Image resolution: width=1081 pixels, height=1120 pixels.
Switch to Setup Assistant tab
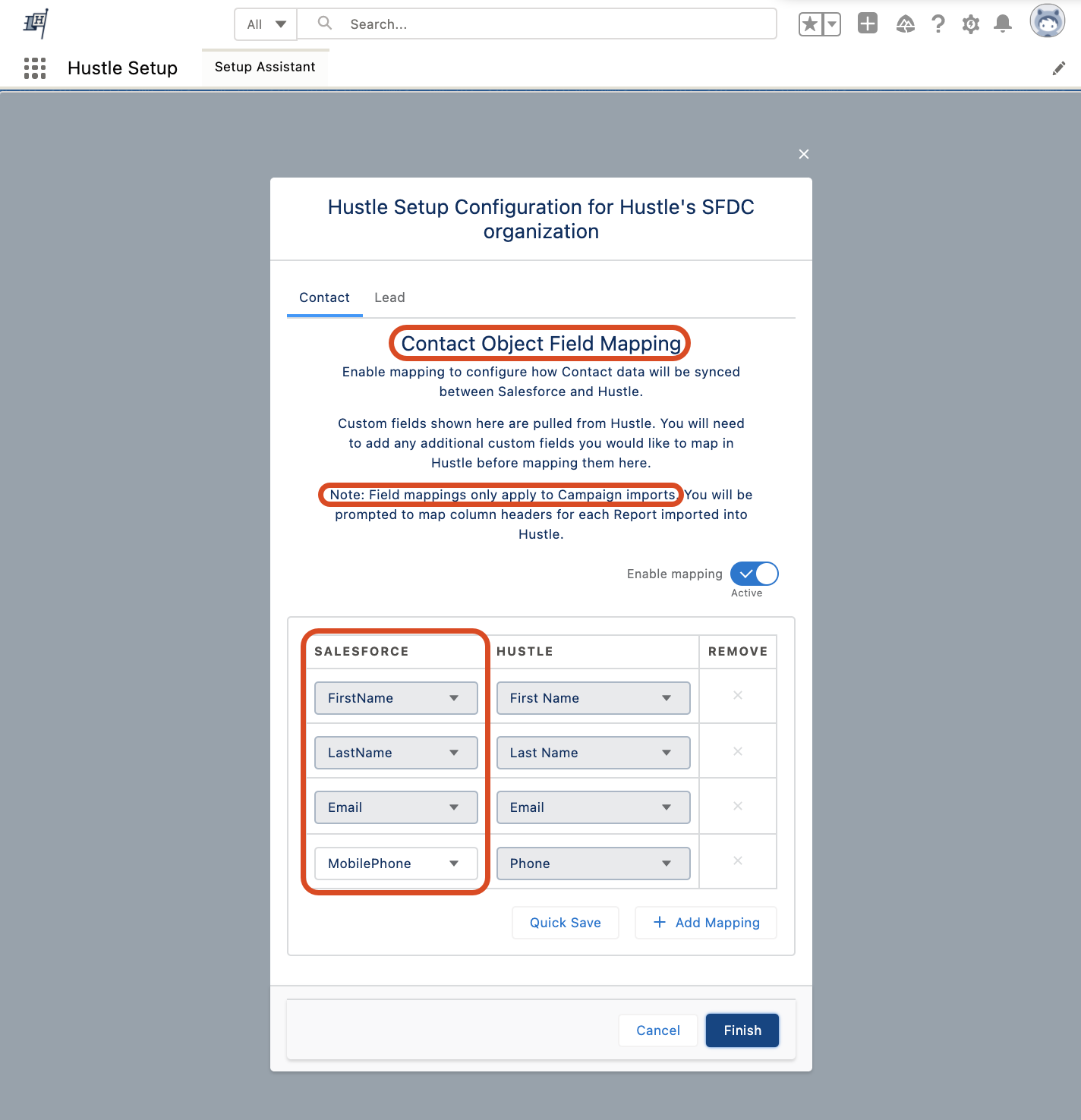[x=265, y=67]
